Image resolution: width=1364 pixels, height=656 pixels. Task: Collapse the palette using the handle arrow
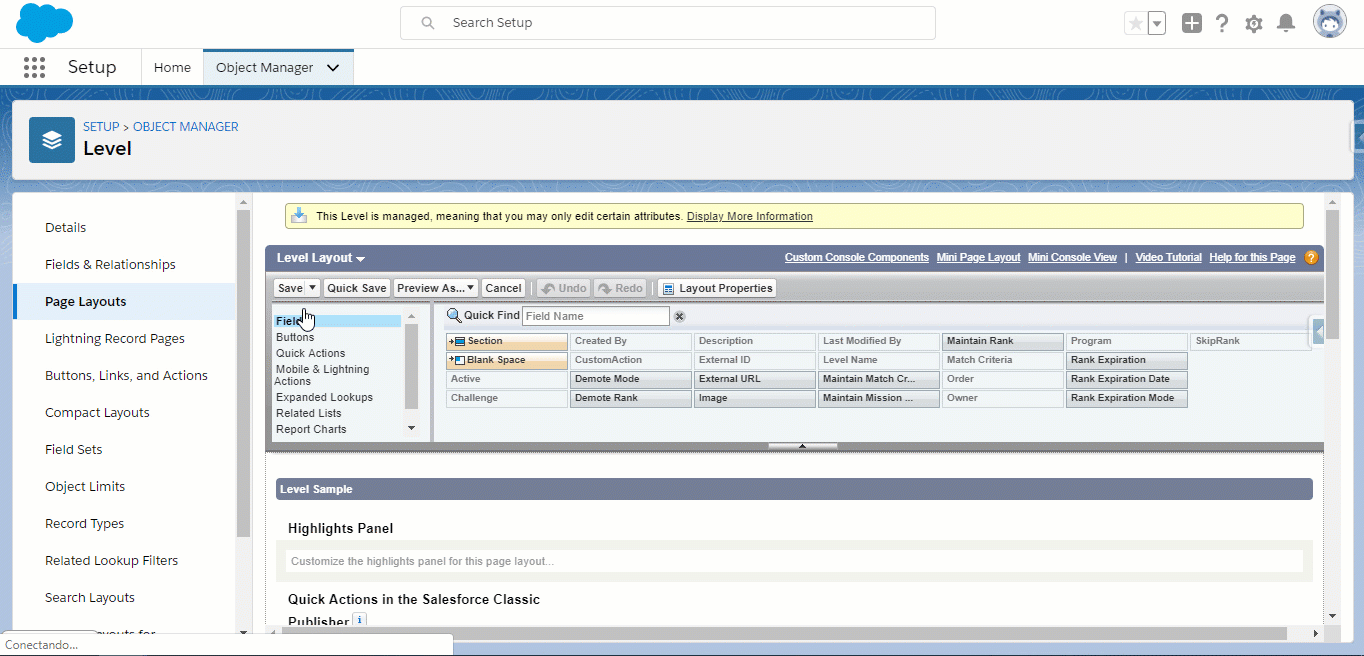(x=803, y=446)
